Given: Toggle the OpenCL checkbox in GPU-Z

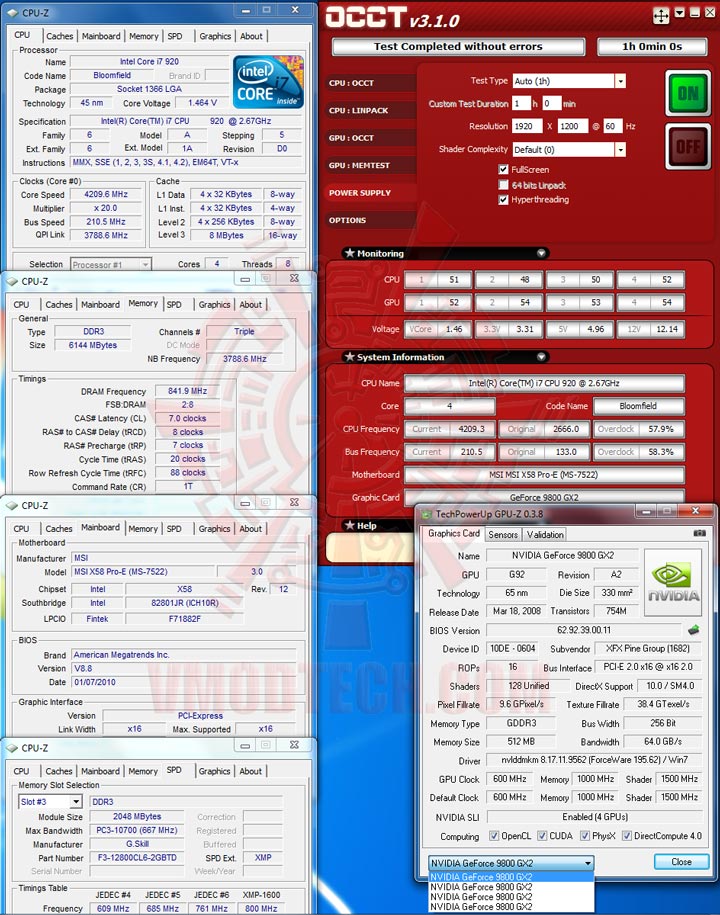Looking at the screenshot, I should [x=494, y=836].
